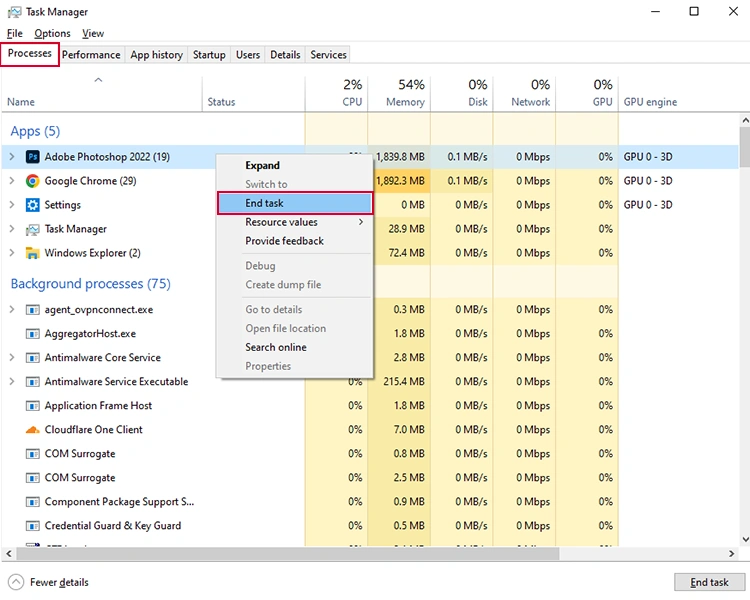Sort by the Network column header
750x600 pixels.
pyautogui.click(x=524, y=94)
